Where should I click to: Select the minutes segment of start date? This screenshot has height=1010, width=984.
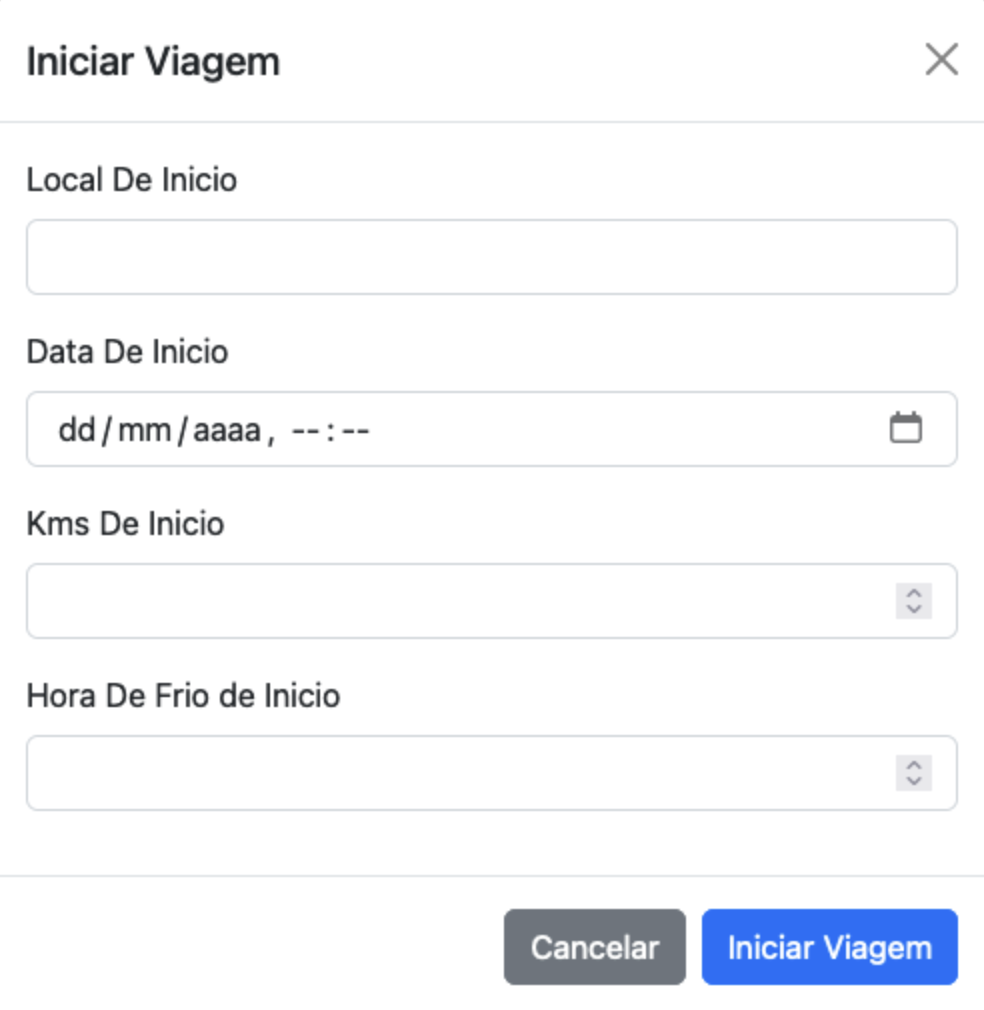pyautogui.click(x=355, y=430)
